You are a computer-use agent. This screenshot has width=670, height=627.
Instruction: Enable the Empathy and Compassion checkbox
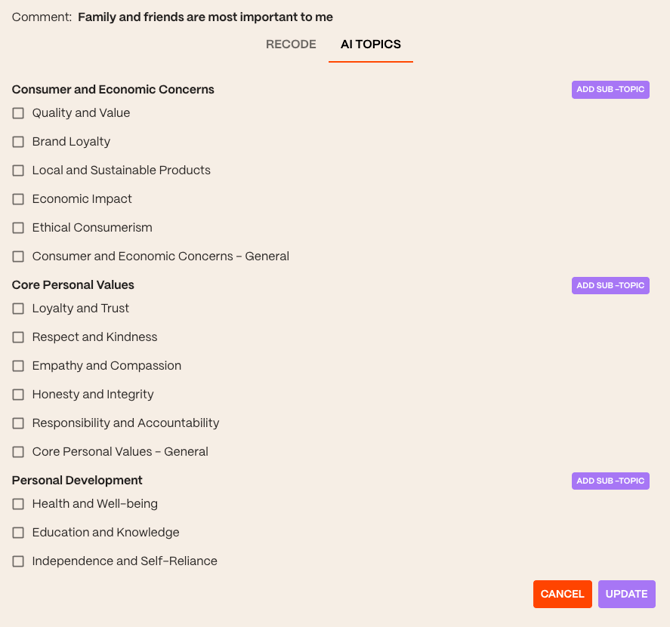coord(18,366)
